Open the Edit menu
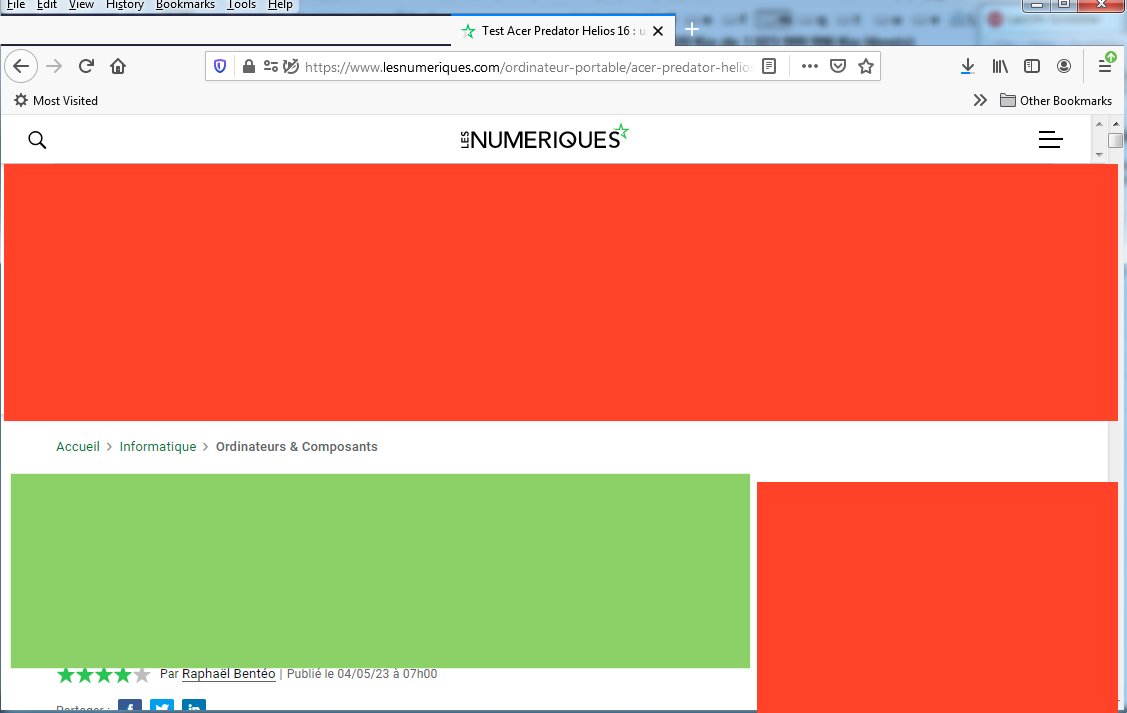This screenshot has height=713, width=1127. [47, 5]
